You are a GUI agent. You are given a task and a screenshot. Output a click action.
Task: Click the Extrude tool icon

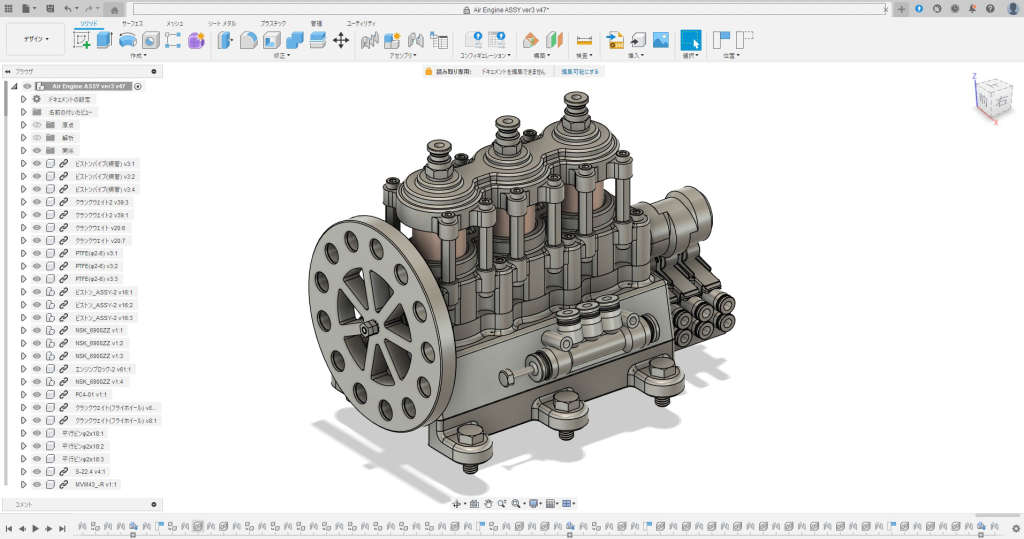tap(104, 40)
